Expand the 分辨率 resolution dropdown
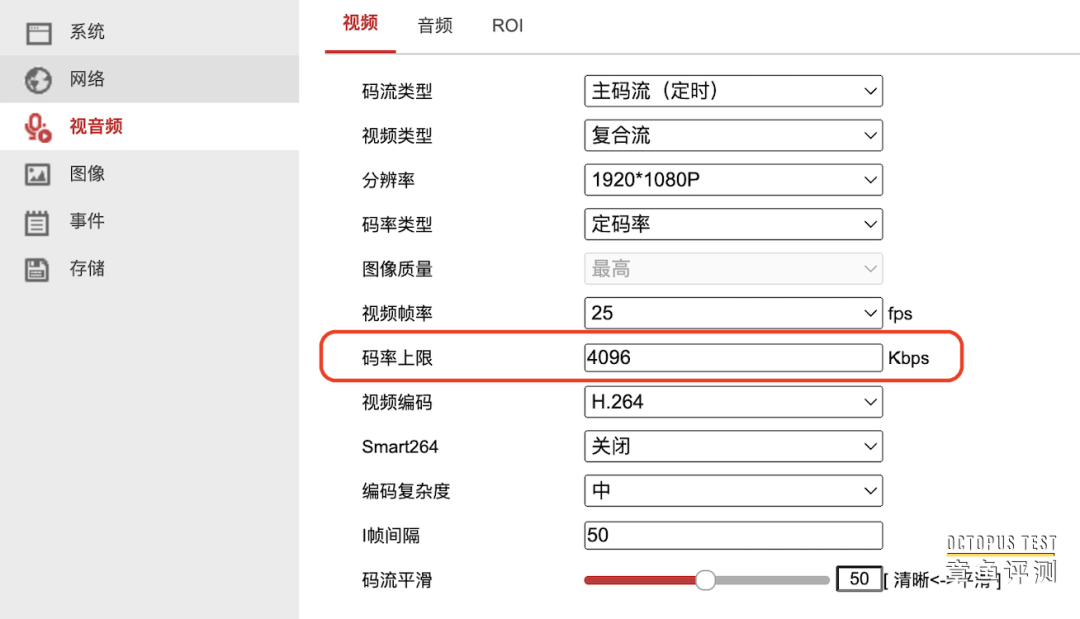 tap(733, 180)
